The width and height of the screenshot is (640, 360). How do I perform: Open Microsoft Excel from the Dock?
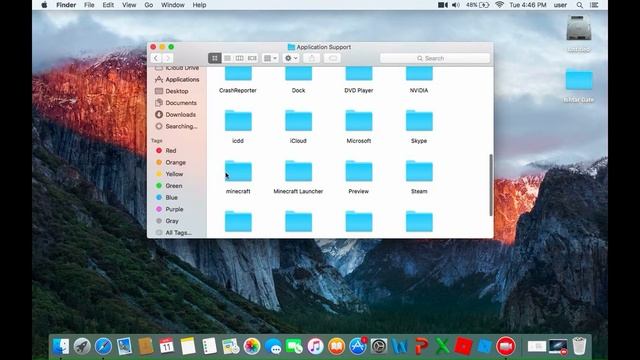(442, 346)
